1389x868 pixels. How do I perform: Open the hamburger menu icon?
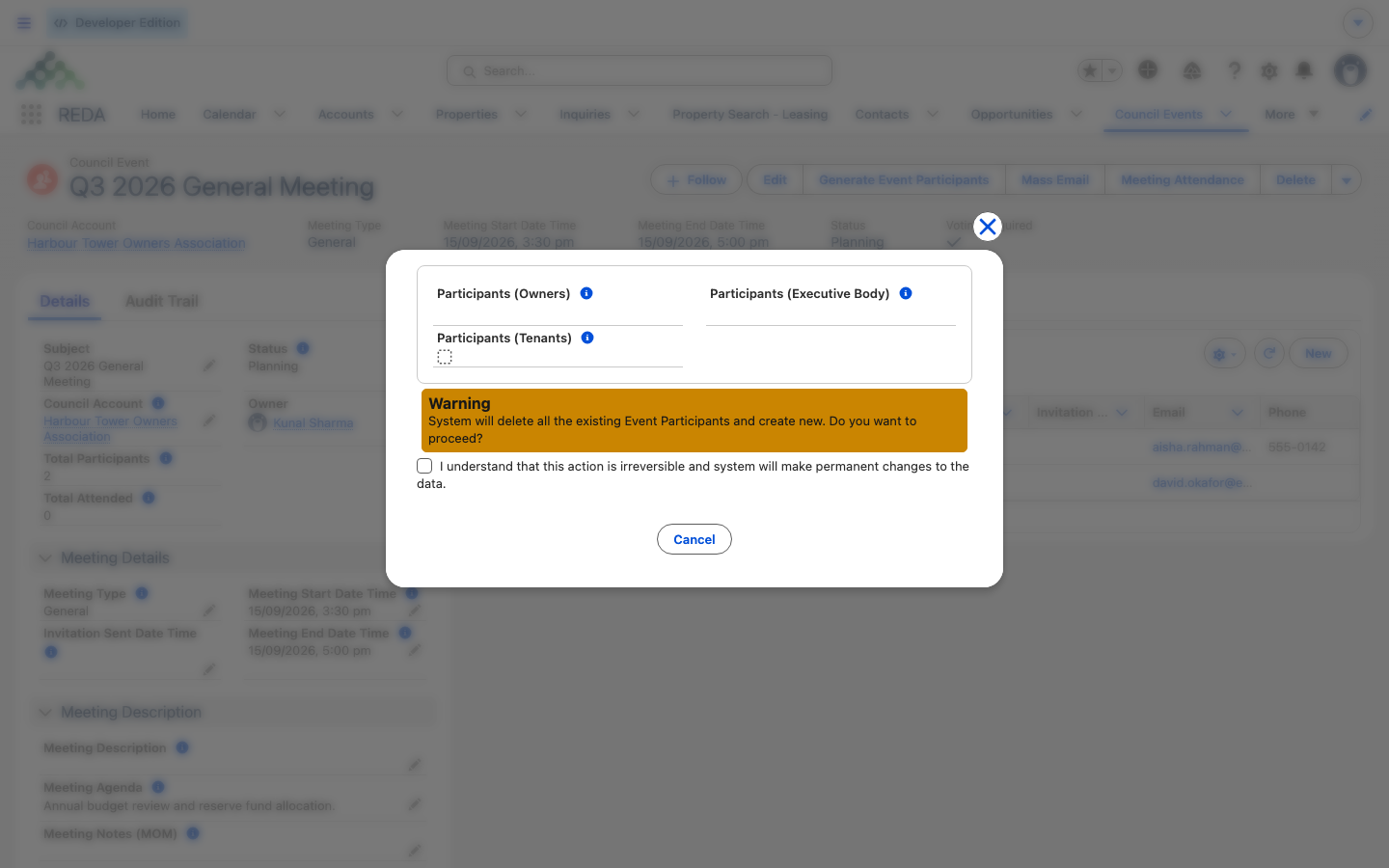(x=24, y=23)
